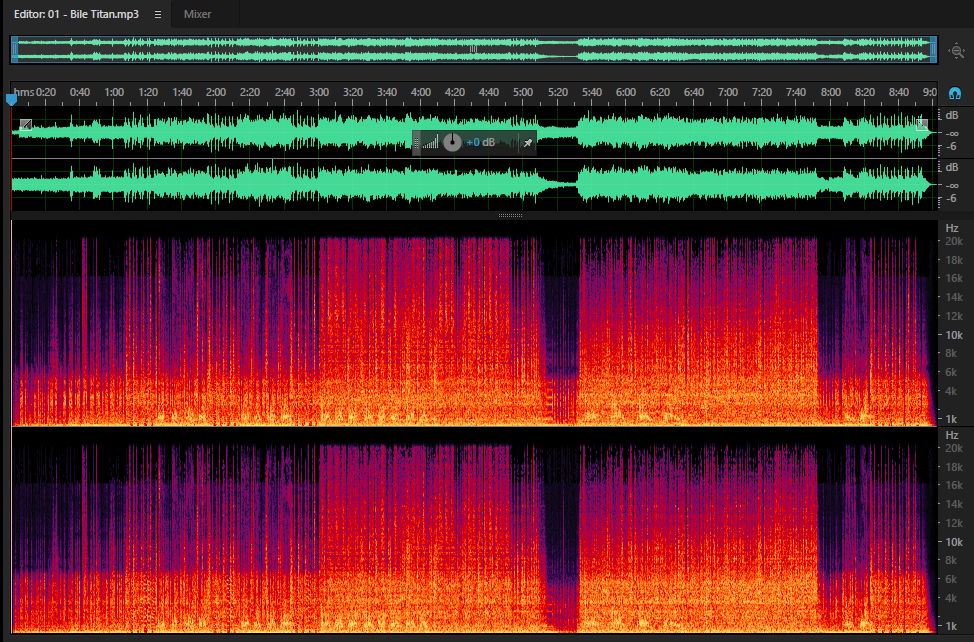Click the HUD amplitude knob
The image size is (974, 642).
452,143
